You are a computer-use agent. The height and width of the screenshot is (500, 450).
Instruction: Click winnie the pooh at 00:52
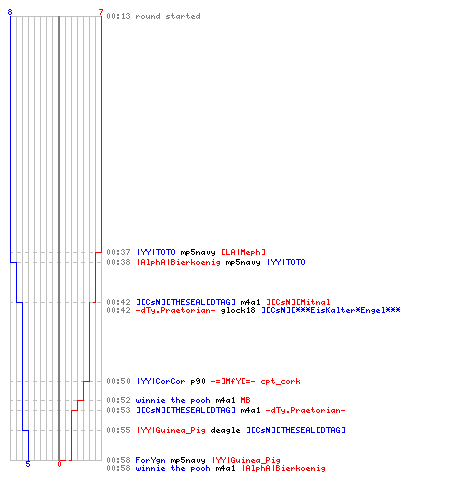(173, 400)
